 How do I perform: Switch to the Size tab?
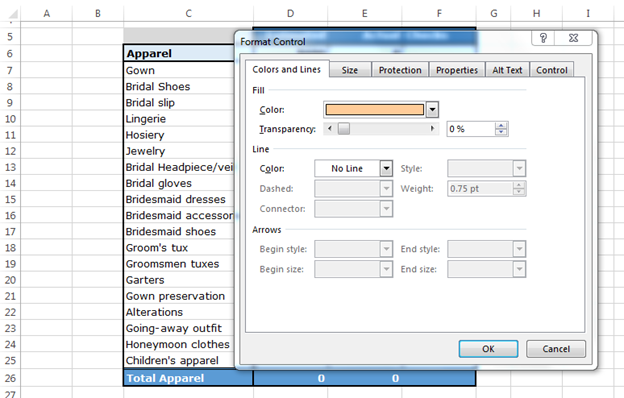click(x=350, y=70)
